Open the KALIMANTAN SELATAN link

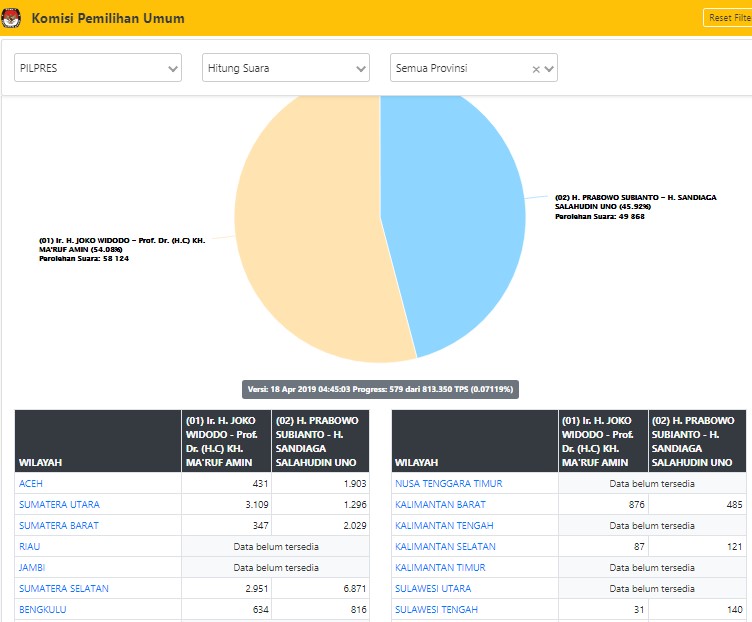(x=445, y=547)
